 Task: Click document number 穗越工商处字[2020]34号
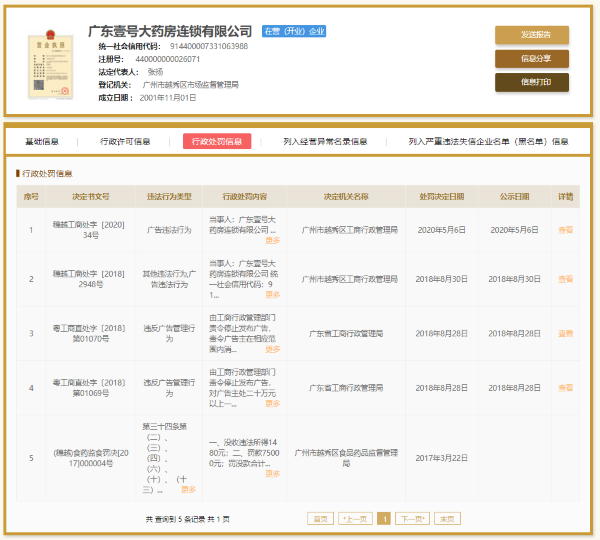pyautogui.click(x=89, y=230)
